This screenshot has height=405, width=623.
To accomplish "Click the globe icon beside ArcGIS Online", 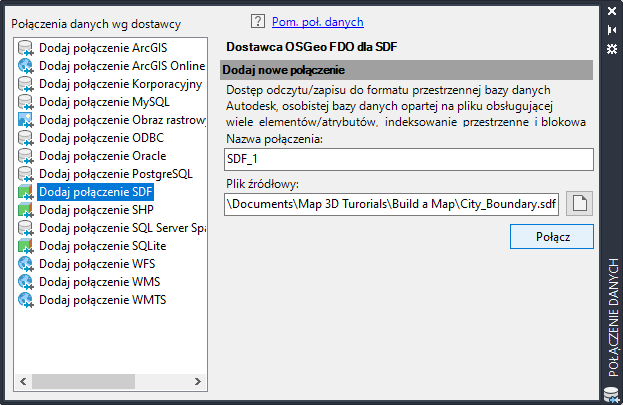I will [x=26, y=66].
